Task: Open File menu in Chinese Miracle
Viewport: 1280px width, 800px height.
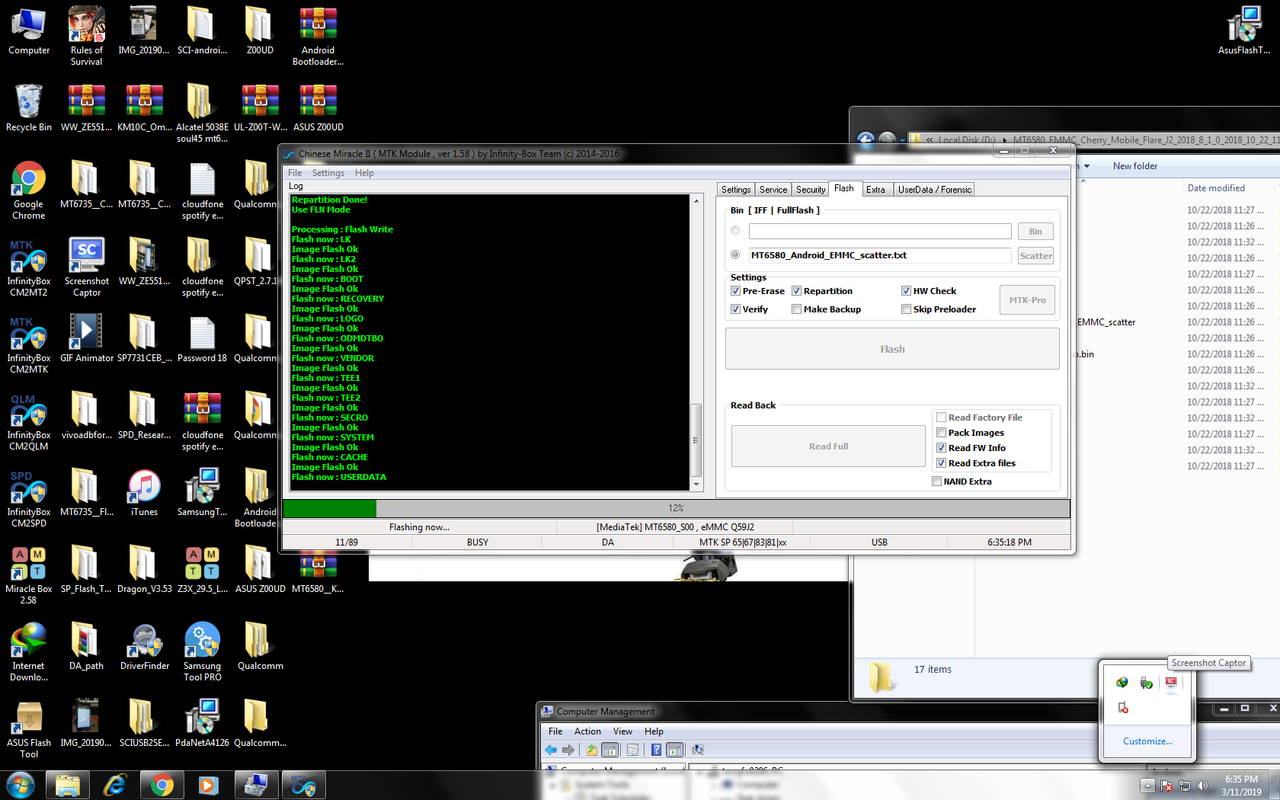Action: click(294, 173)
